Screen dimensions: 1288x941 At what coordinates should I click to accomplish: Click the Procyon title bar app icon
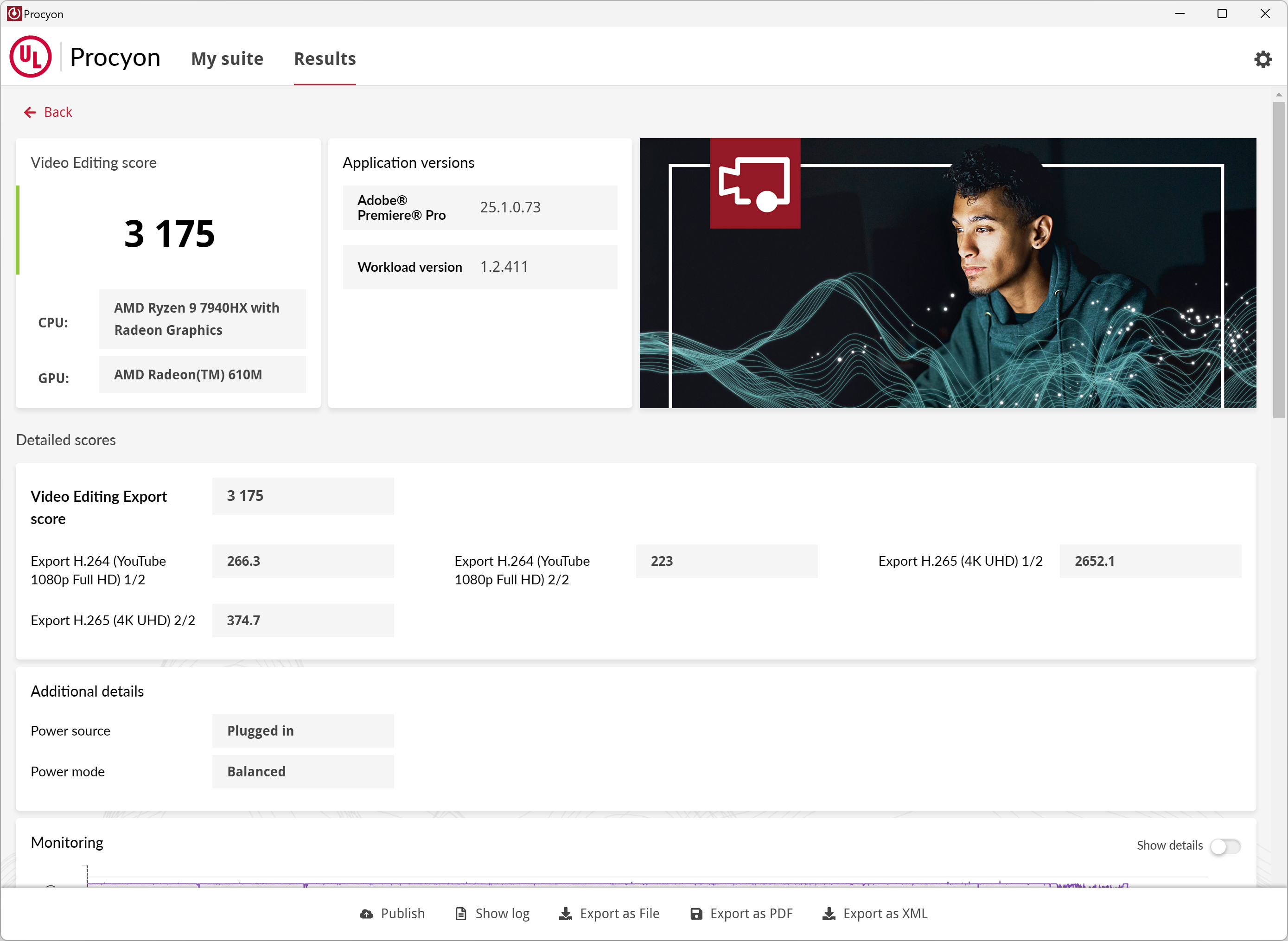tap(13, 13)
